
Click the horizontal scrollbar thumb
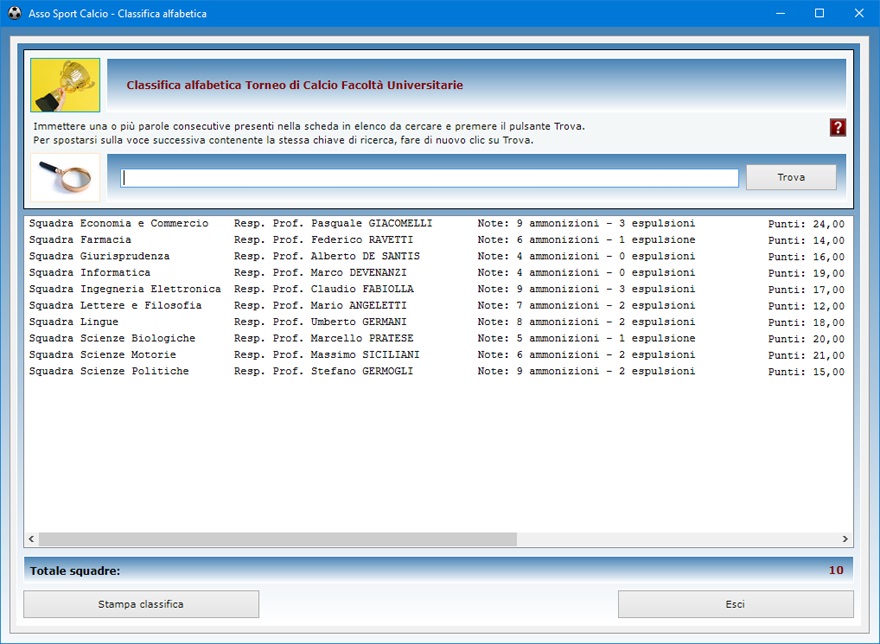point(278,539)
